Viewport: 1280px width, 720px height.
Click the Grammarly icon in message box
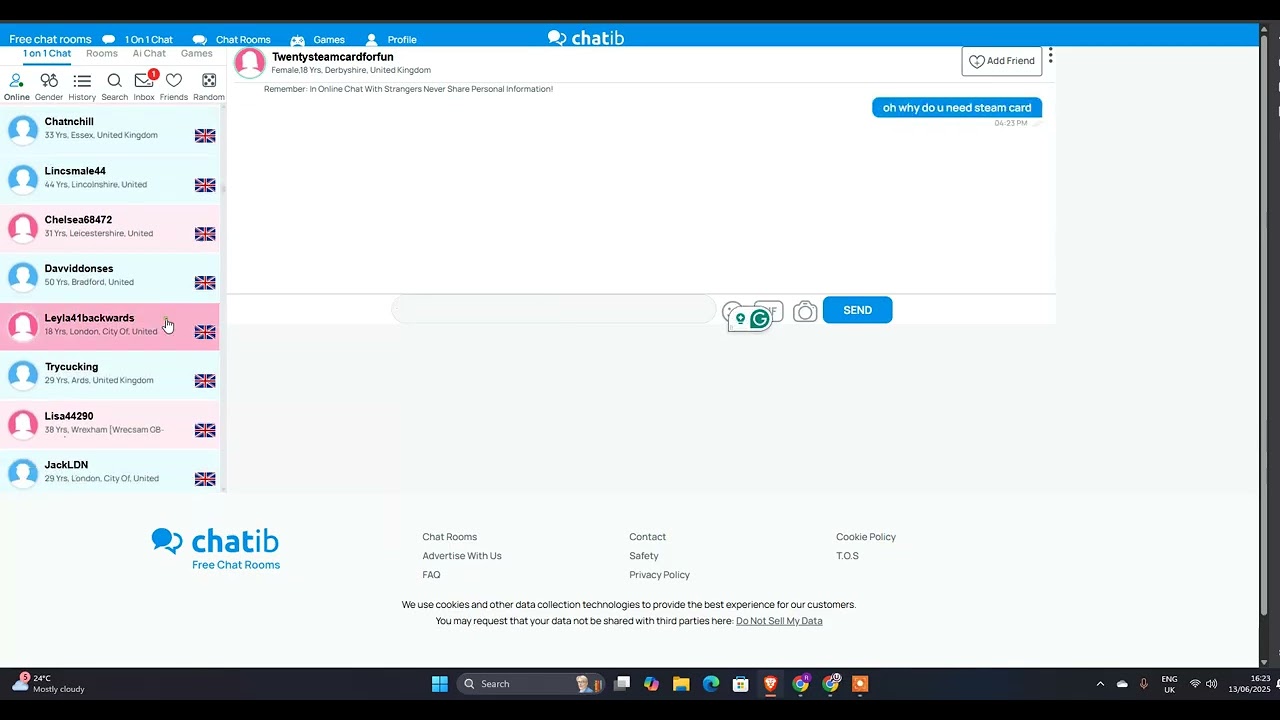[x=760, y=319]
